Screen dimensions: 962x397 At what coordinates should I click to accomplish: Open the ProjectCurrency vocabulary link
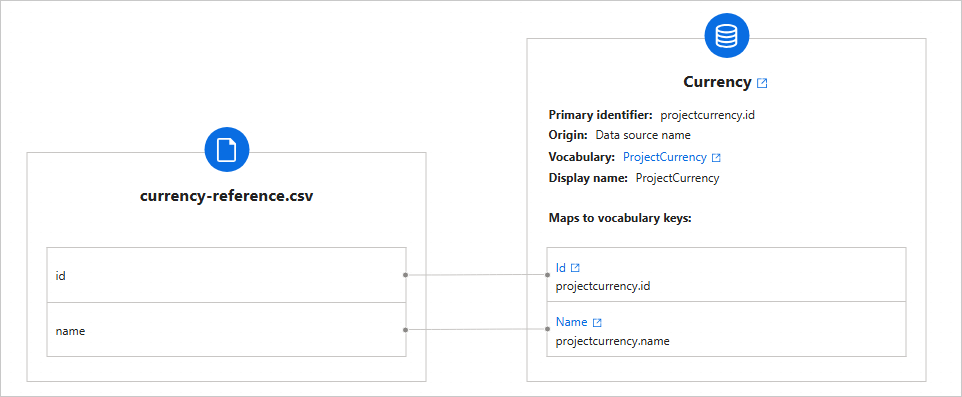click(x=664, y=157)
